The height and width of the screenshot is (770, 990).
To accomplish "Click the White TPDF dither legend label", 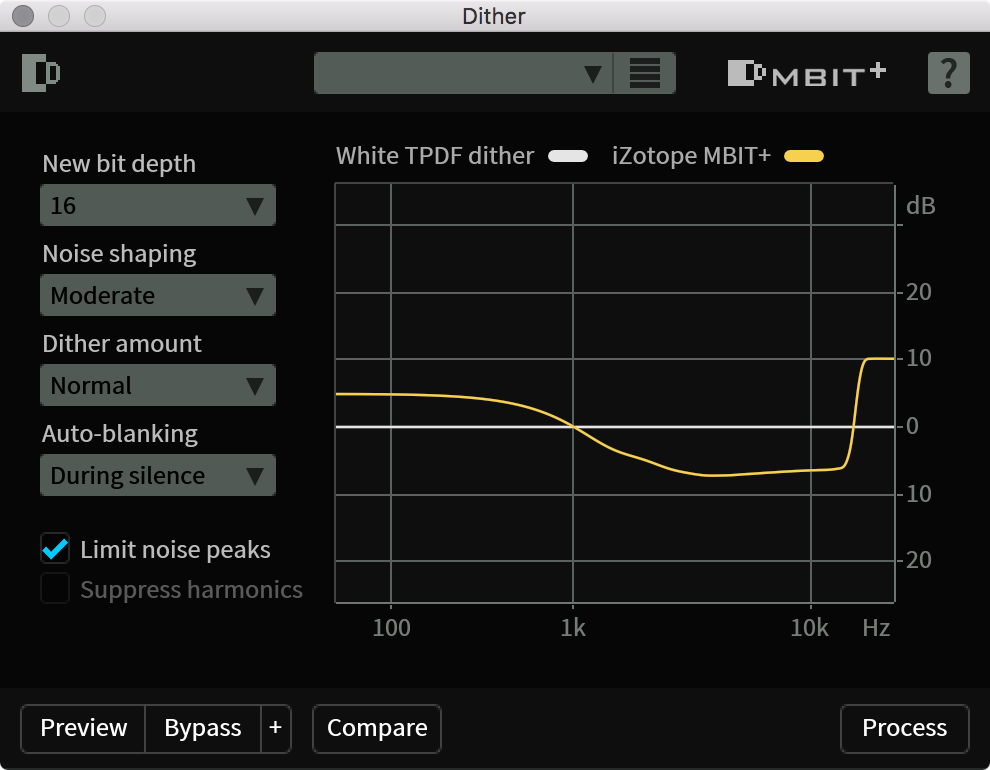I will [435, 156].
